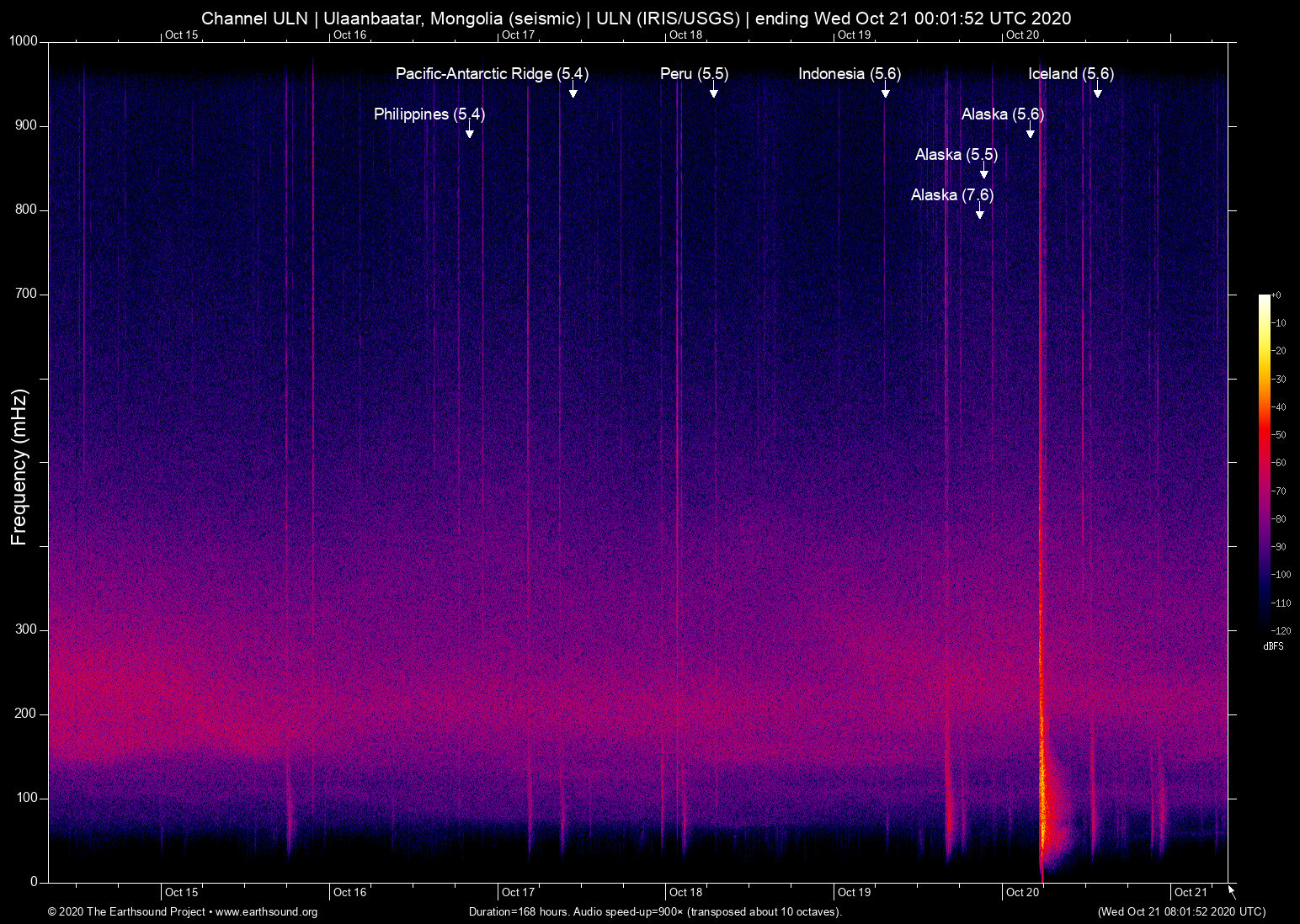Click the arrow marker under Peru (5.5)
The image size is (1300, 924).
[x=713, y=90]
